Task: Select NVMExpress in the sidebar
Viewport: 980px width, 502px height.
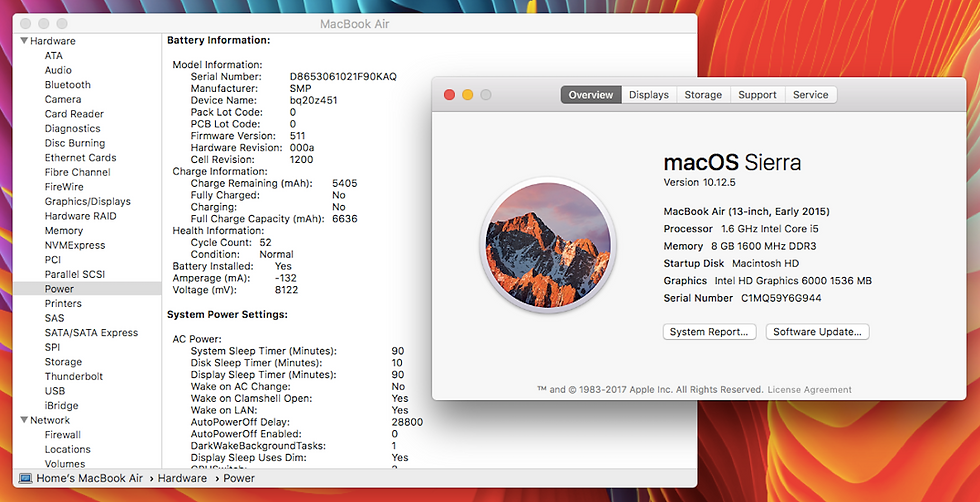Action: (75, 245)
